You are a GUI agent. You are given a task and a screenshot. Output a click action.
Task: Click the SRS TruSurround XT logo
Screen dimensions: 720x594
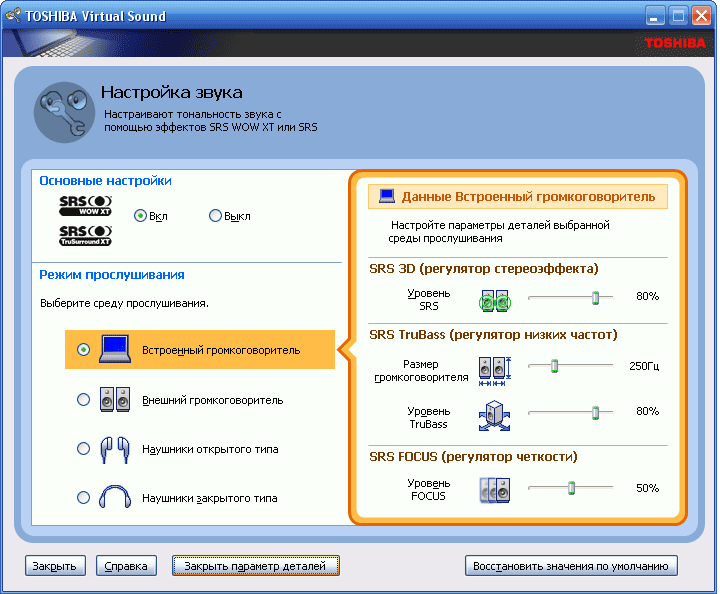click(x=85, y=235)
